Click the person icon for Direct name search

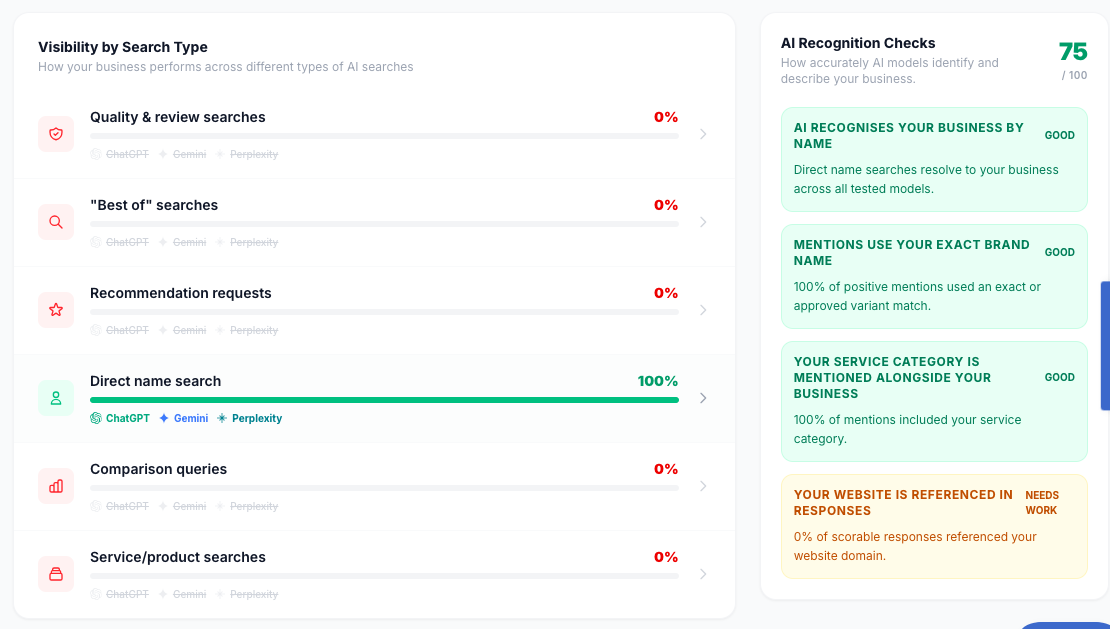coord(56,398)
